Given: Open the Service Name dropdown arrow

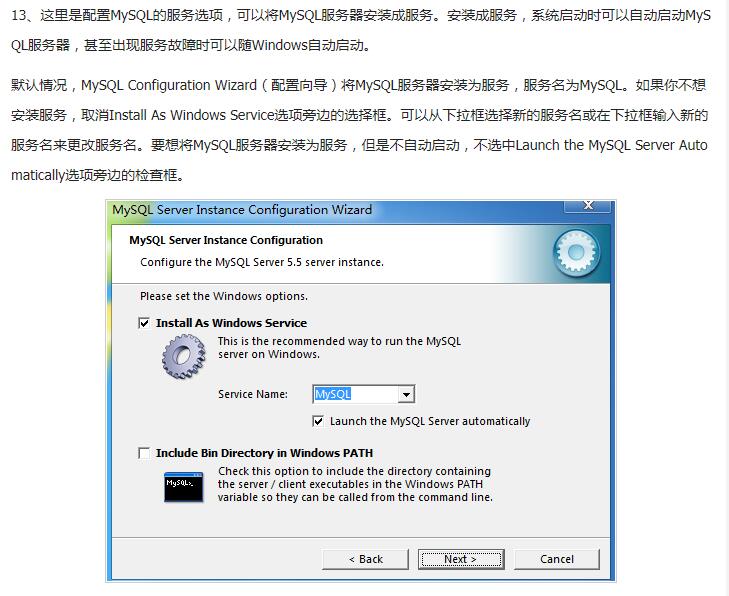Looking at the screenshot, I should [x=406, y=395].
